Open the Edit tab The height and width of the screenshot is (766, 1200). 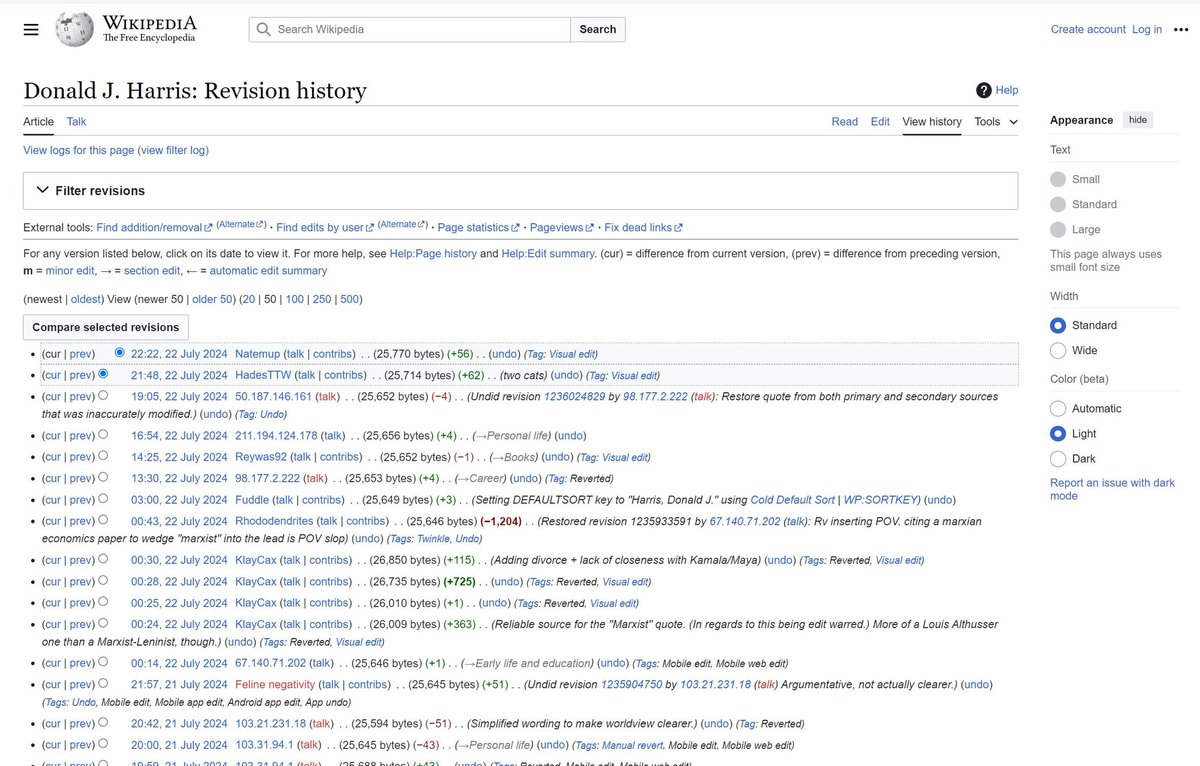pos(880,121)
